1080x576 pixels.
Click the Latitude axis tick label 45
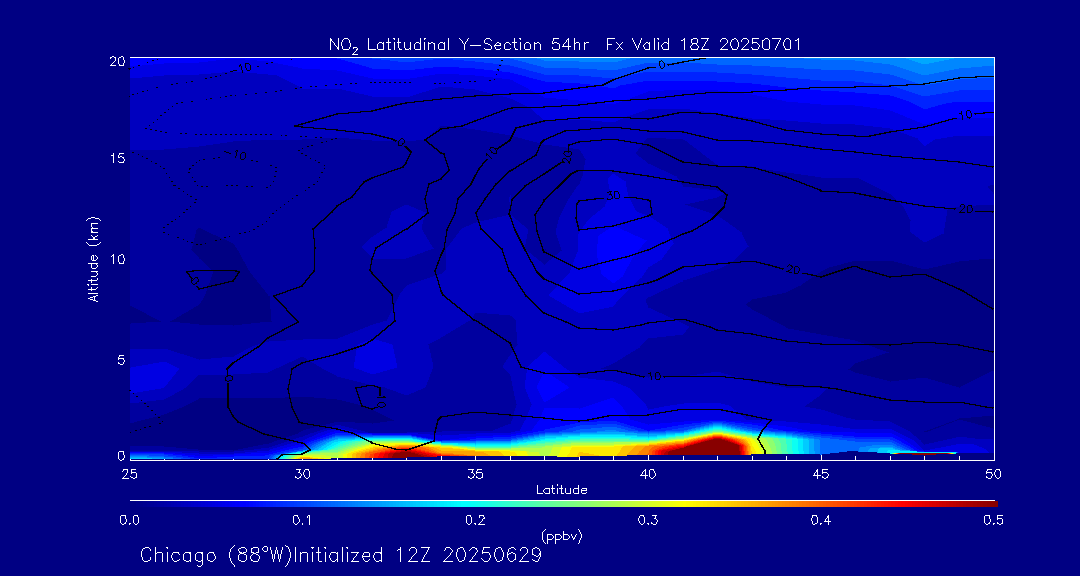(821, 474)
